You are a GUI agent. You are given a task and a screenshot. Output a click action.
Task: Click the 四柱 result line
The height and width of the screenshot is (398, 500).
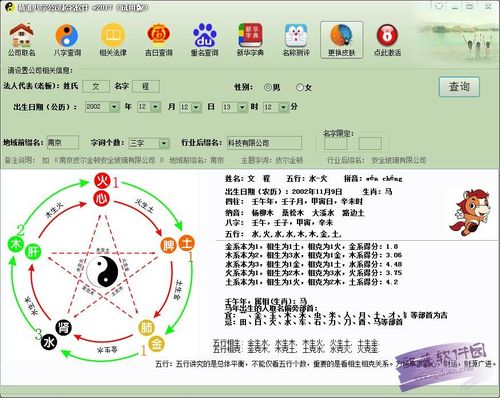click(293, 202)
